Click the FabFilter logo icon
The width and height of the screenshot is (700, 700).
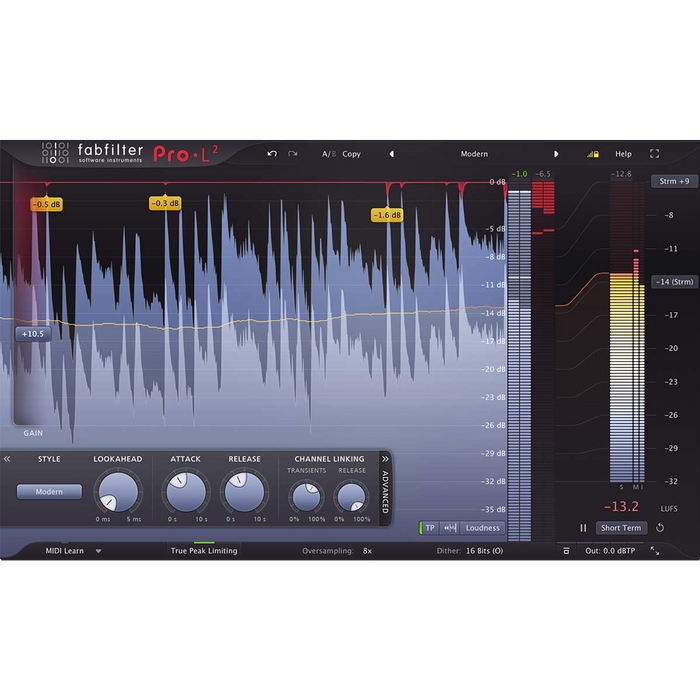coord(55,153)
